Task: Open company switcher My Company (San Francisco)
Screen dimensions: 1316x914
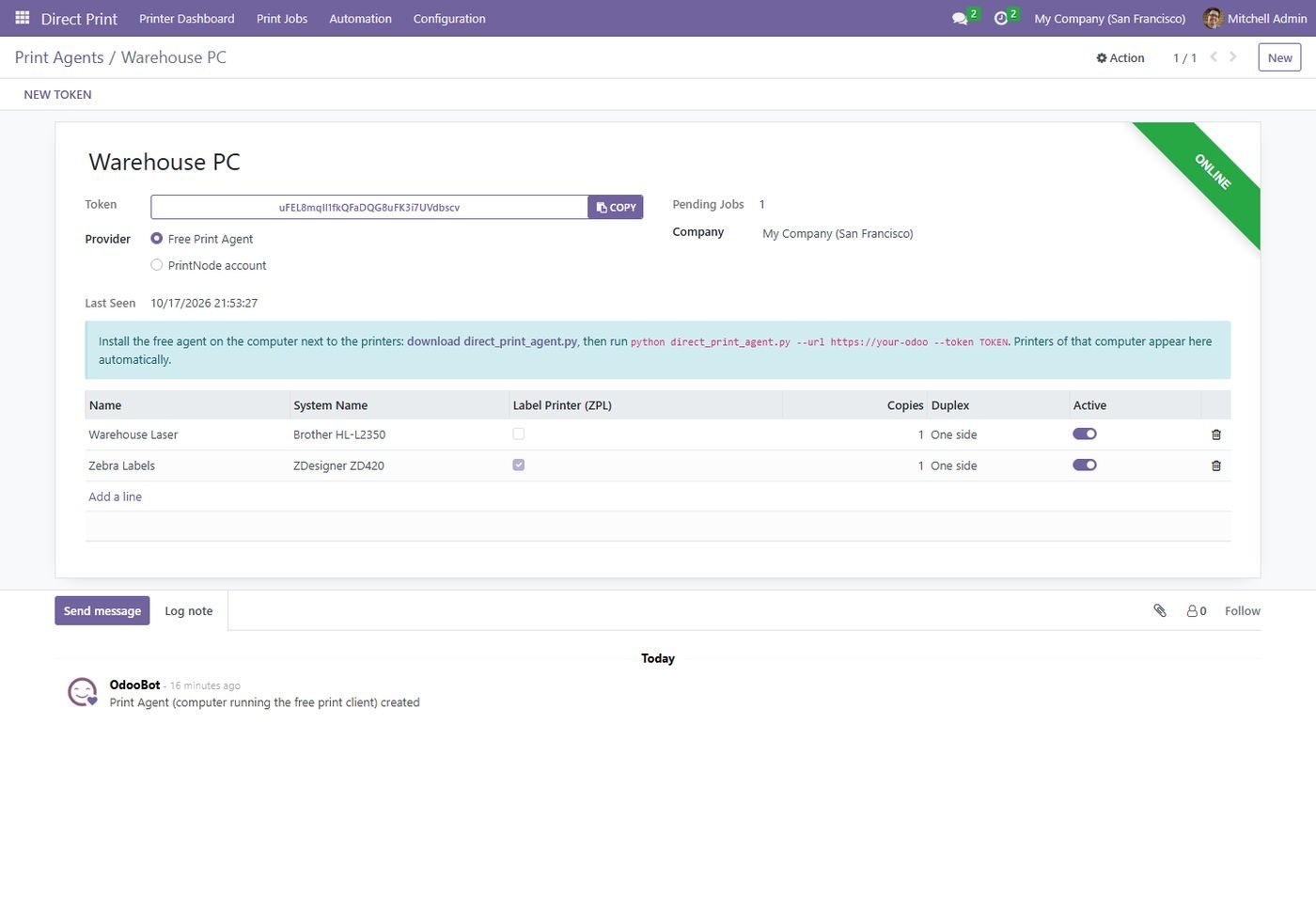Action: click(x=1109, y=18)
